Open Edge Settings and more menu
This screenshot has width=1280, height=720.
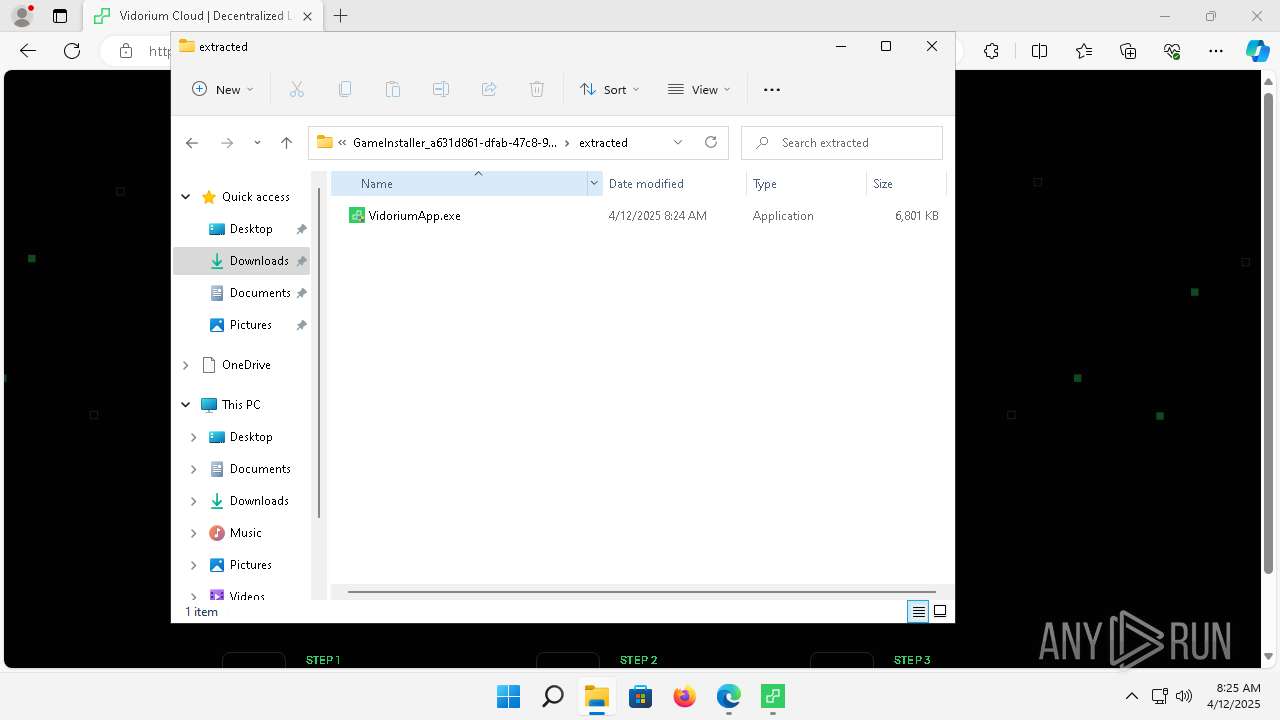pyautogui.click(x=1216, y=51)
